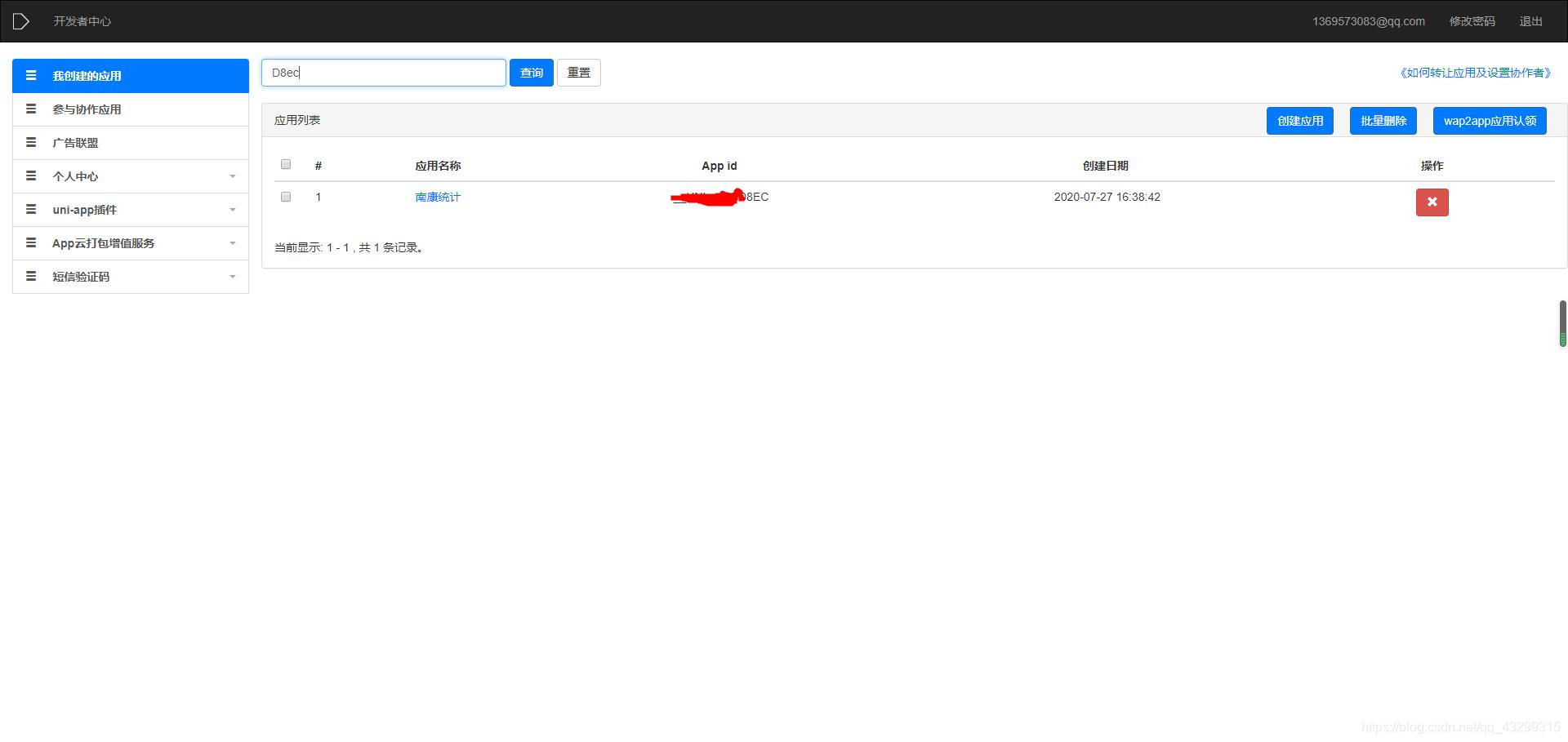The width and height of the screenshot is (1568, 742).
Task: Click the 应用名称 column header
Action: click(438, 166)
